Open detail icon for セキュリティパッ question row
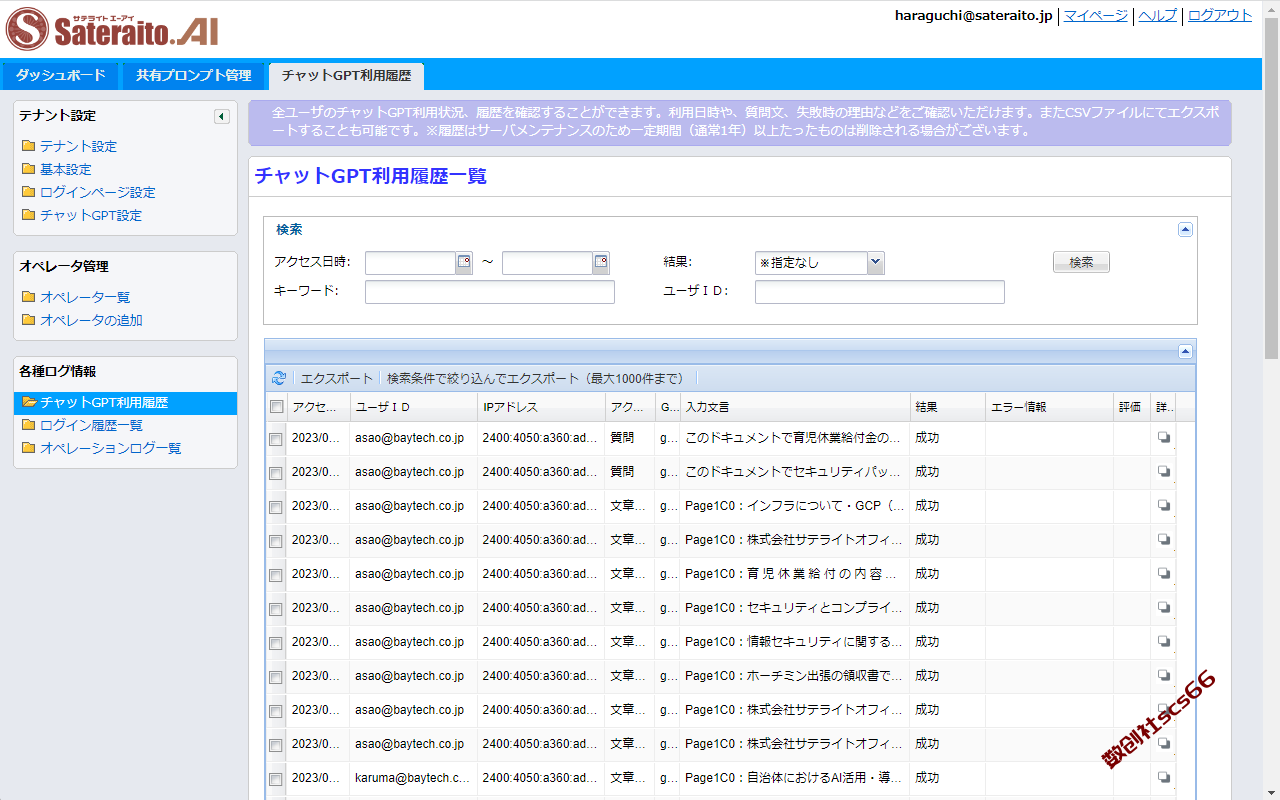Image resolution: width=1280 pixels, height=800 pixels. click(1163, 472)
